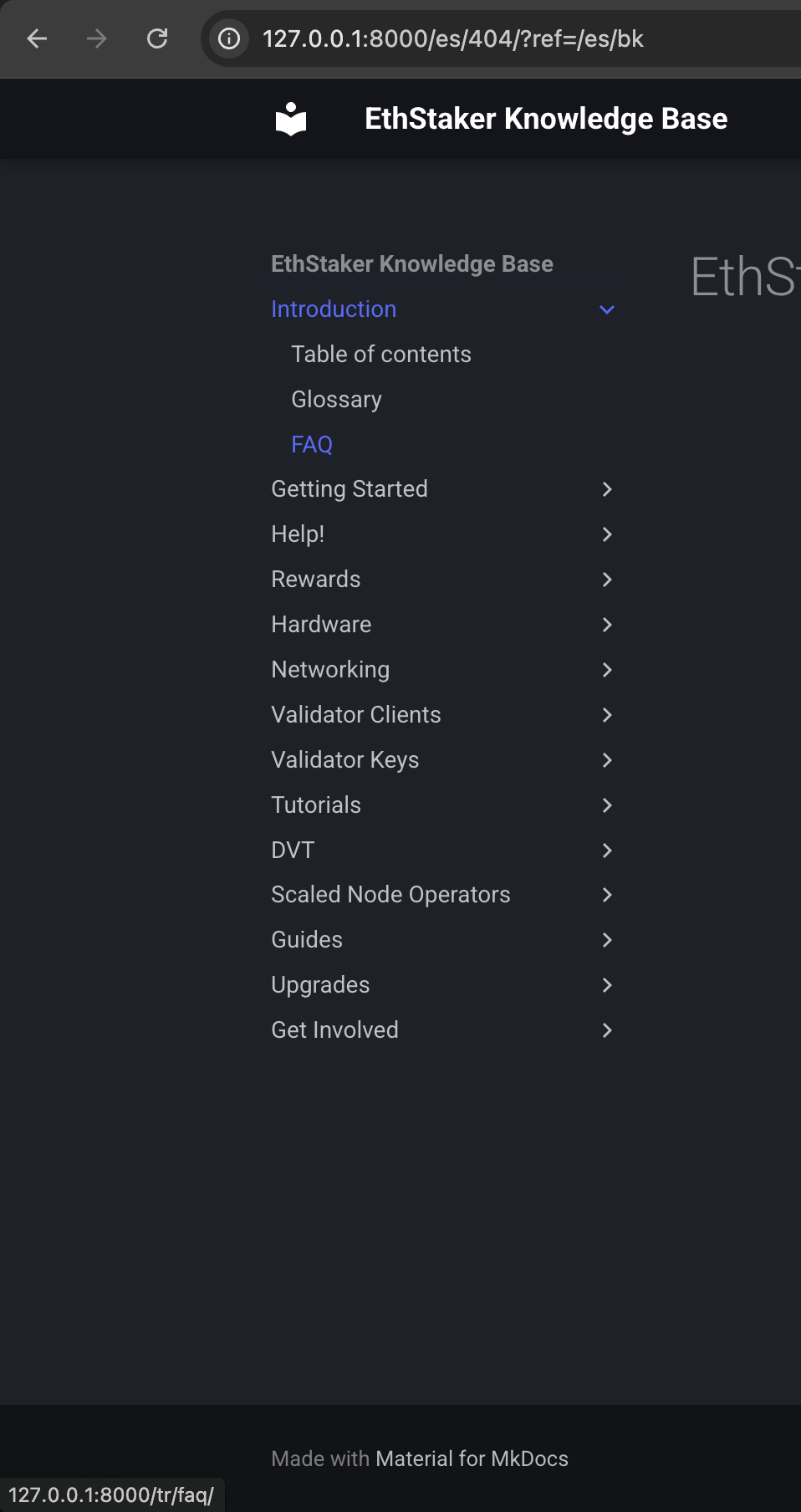Image resolution: width=801 pixels, height=1512 pixels.
Task: Click the browser forward arrow
Action: [x=97, y=38]
